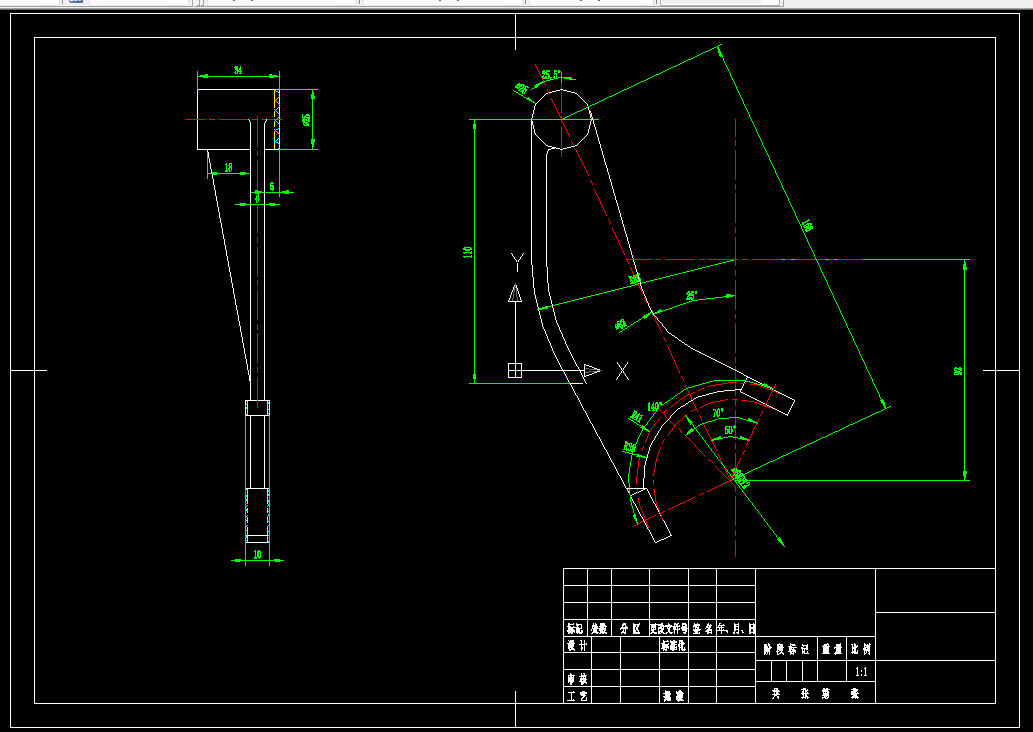Click the 标记 header cell

(x=575, y=629)
